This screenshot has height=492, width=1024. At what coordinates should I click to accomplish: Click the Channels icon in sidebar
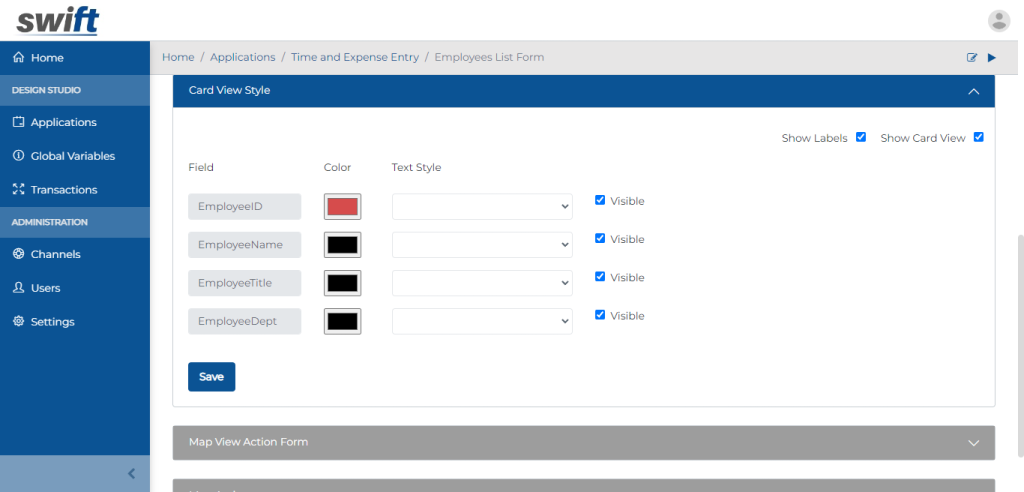coord(18,254)
